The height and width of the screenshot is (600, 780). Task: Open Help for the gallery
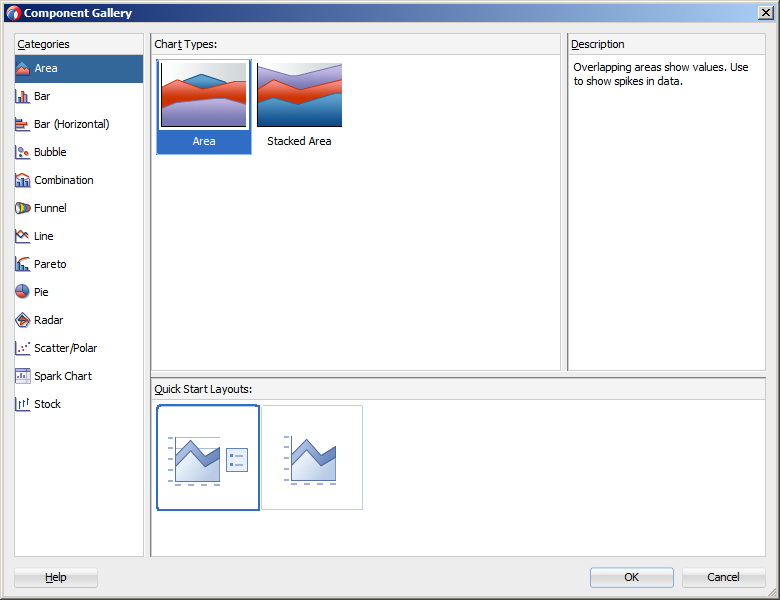point(56,577)
